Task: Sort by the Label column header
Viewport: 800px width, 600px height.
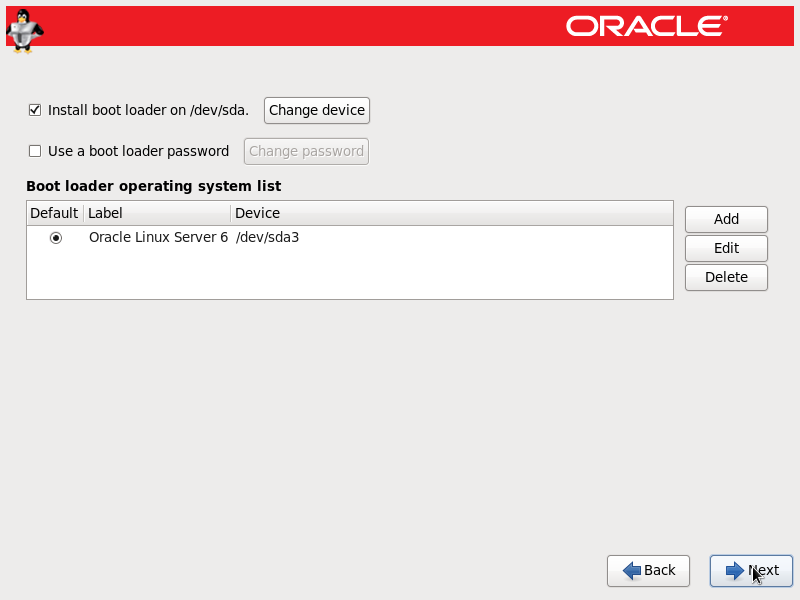Action: 157,213
